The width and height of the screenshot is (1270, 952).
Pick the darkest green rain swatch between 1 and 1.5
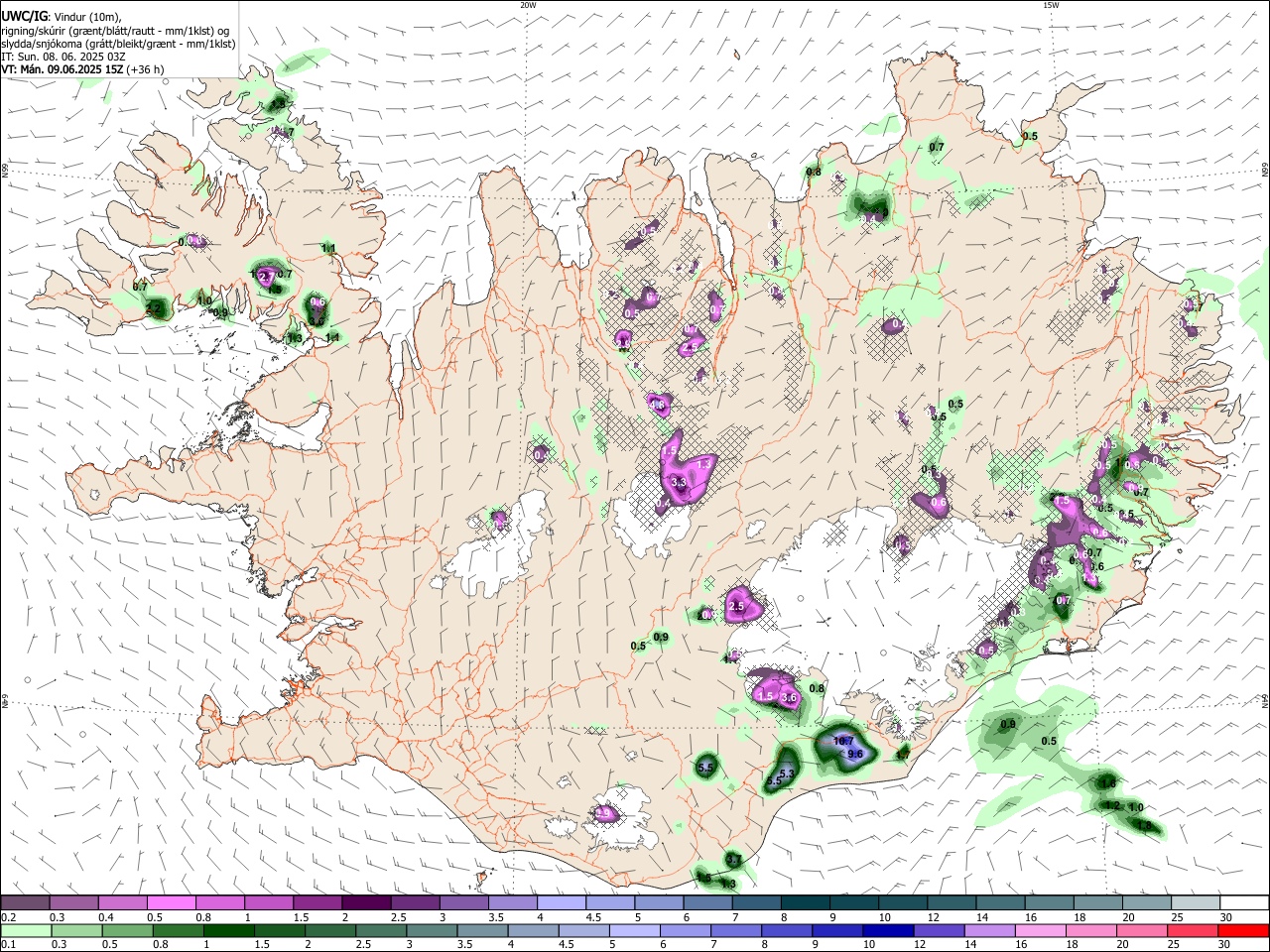[228, 931]
